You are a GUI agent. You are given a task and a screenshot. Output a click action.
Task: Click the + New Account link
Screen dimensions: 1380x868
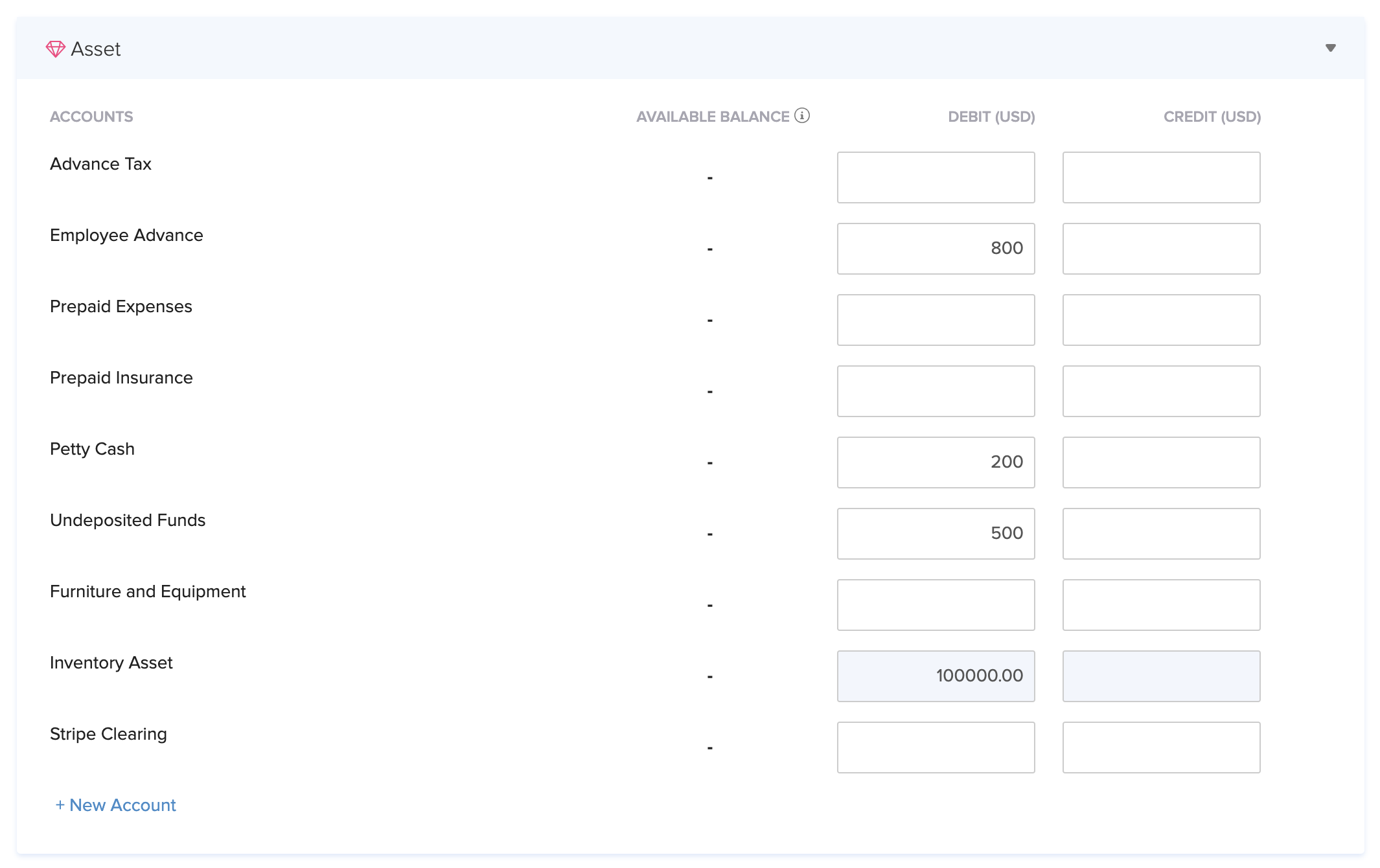(116, 805)
